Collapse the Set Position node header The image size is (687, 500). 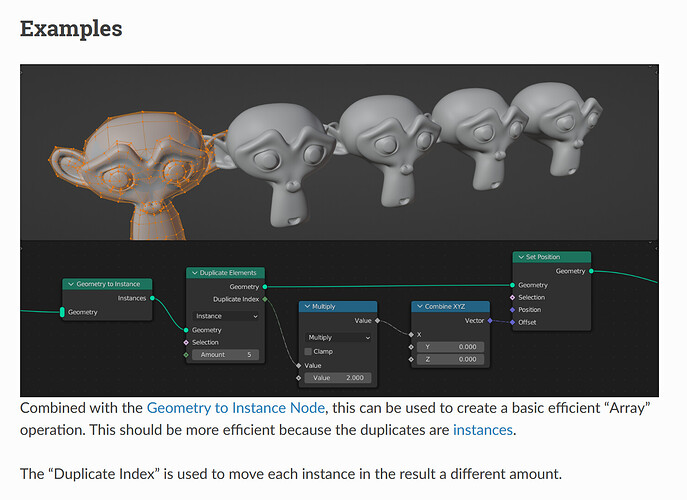(x=552, y=257)
